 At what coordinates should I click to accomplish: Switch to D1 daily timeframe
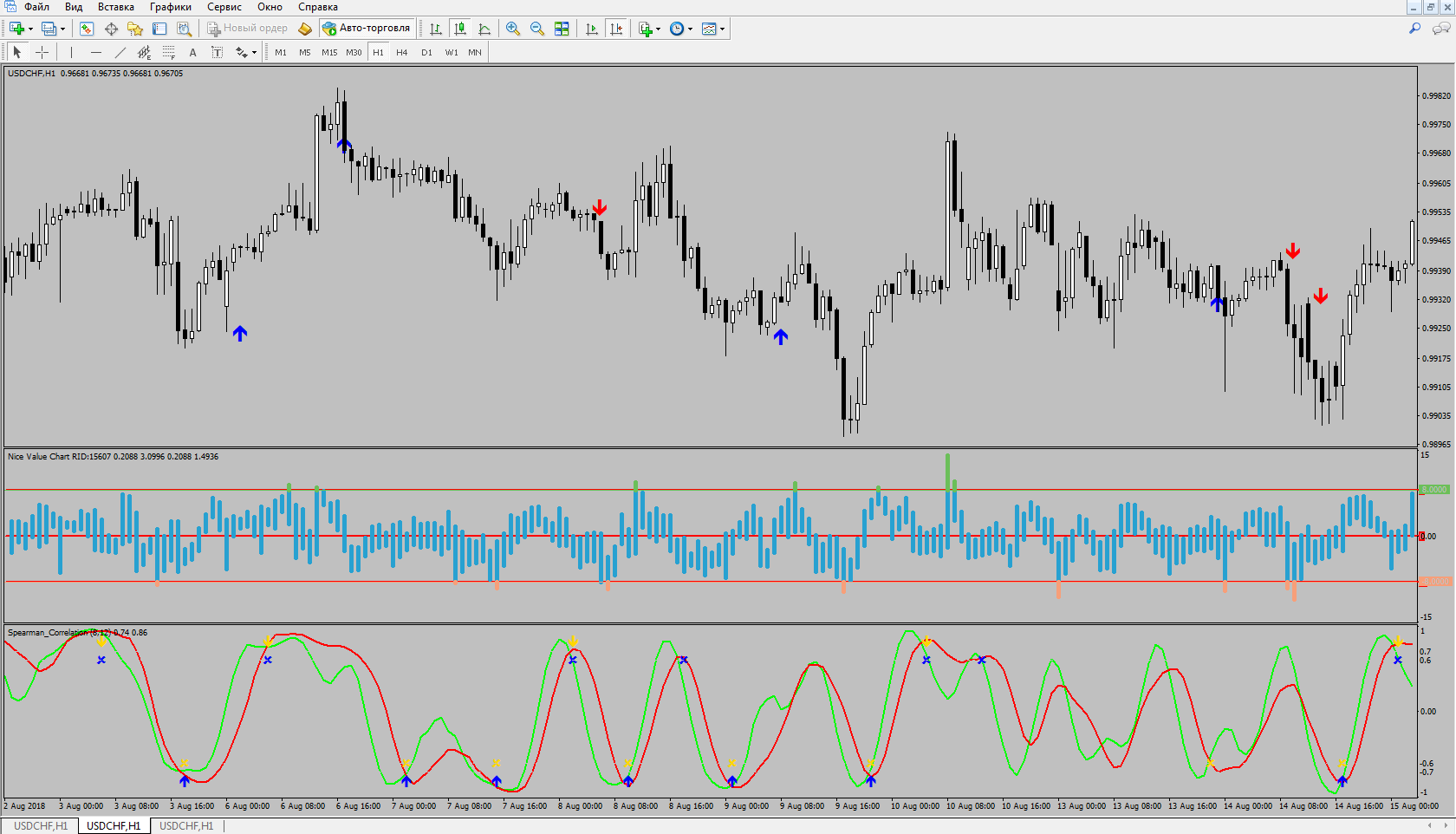click(x=426, y=52)
